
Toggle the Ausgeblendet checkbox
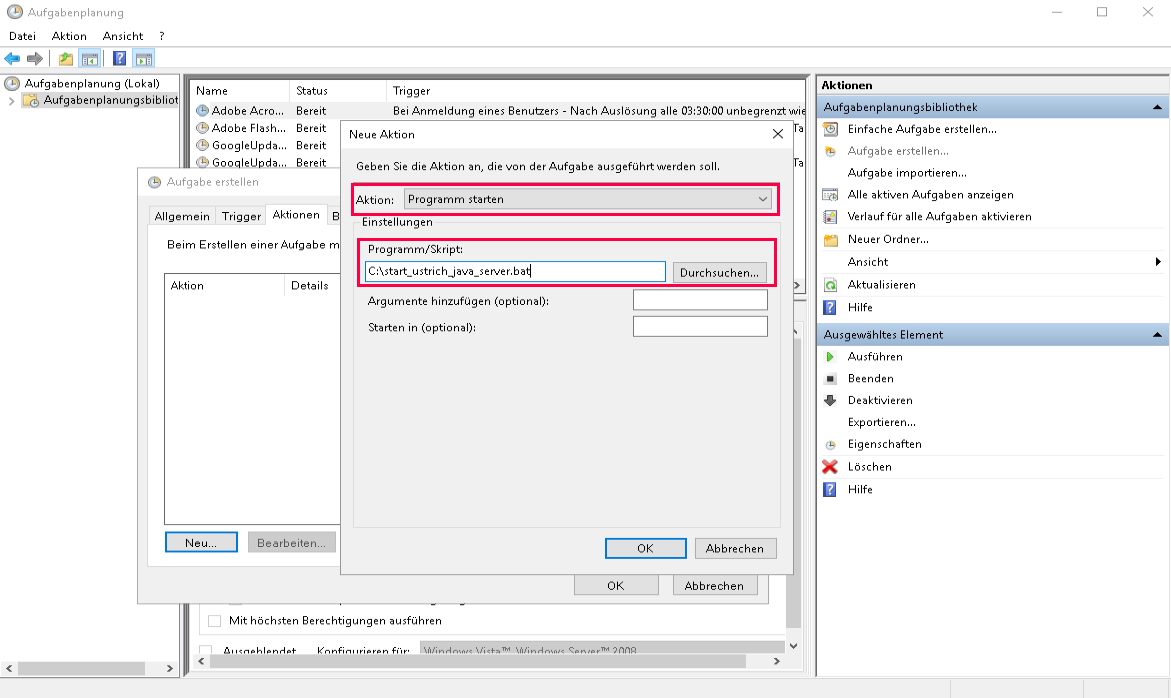(206, 651)
